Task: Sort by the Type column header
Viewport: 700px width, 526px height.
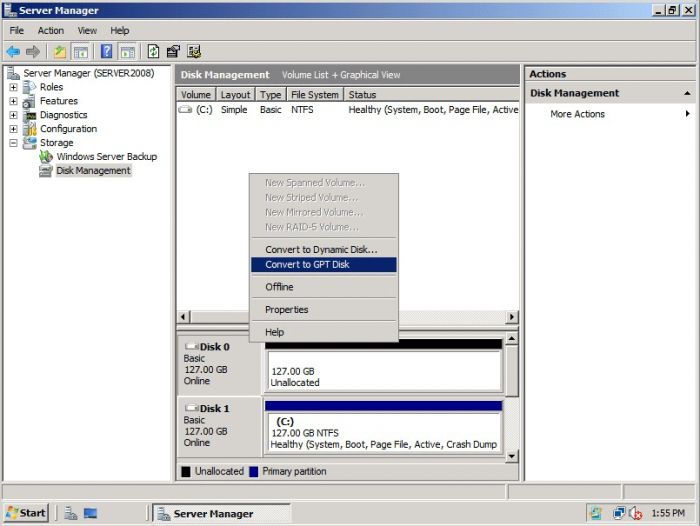Action: pyautogui.click(x=271, y=95)
